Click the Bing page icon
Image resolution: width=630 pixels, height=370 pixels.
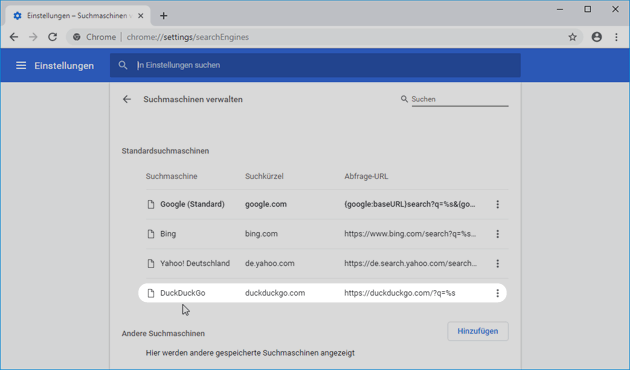tap(151, 234)
